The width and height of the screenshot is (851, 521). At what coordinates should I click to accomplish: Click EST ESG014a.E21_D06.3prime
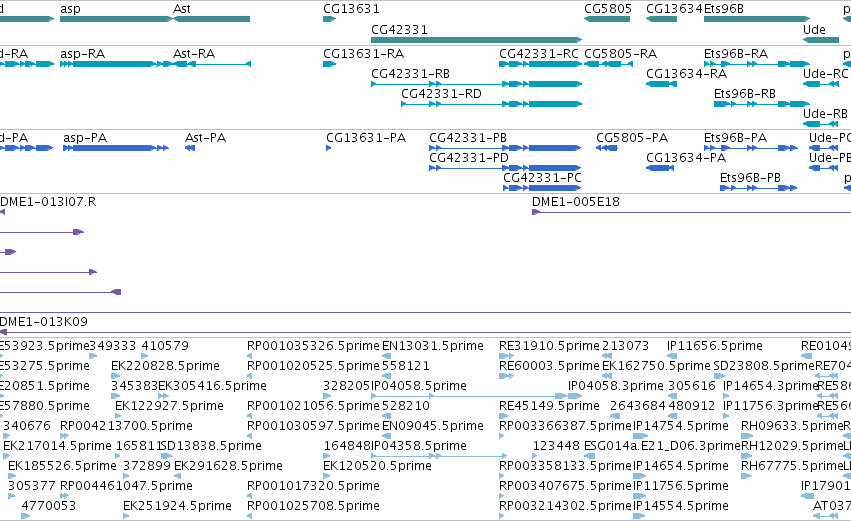click(590, 456)
